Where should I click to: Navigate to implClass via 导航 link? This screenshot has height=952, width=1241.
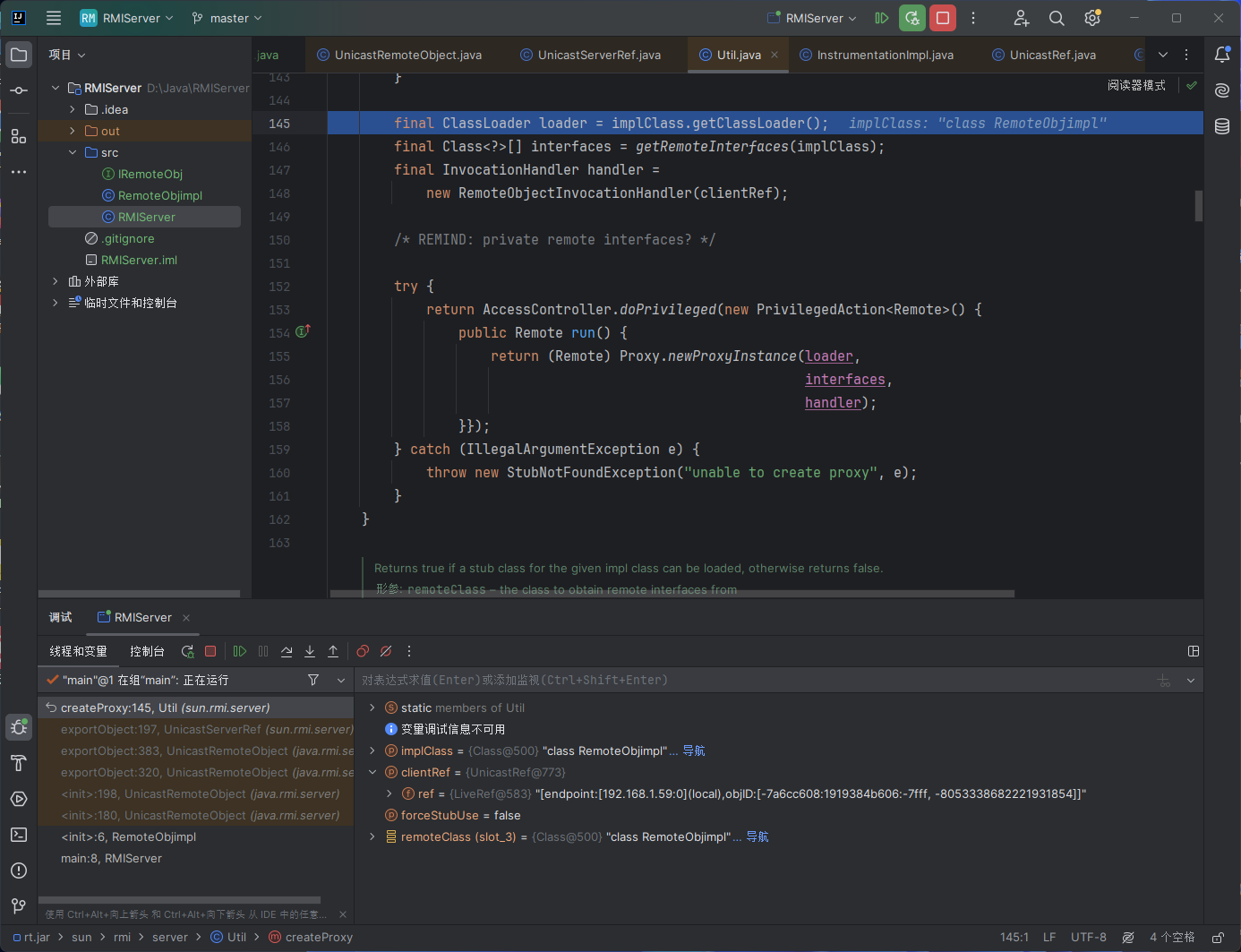coord(694,750)
